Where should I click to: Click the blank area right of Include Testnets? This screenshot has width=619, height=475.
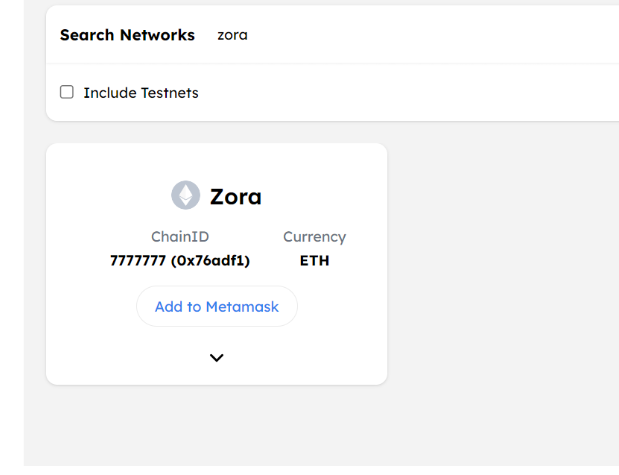(407, 93)
